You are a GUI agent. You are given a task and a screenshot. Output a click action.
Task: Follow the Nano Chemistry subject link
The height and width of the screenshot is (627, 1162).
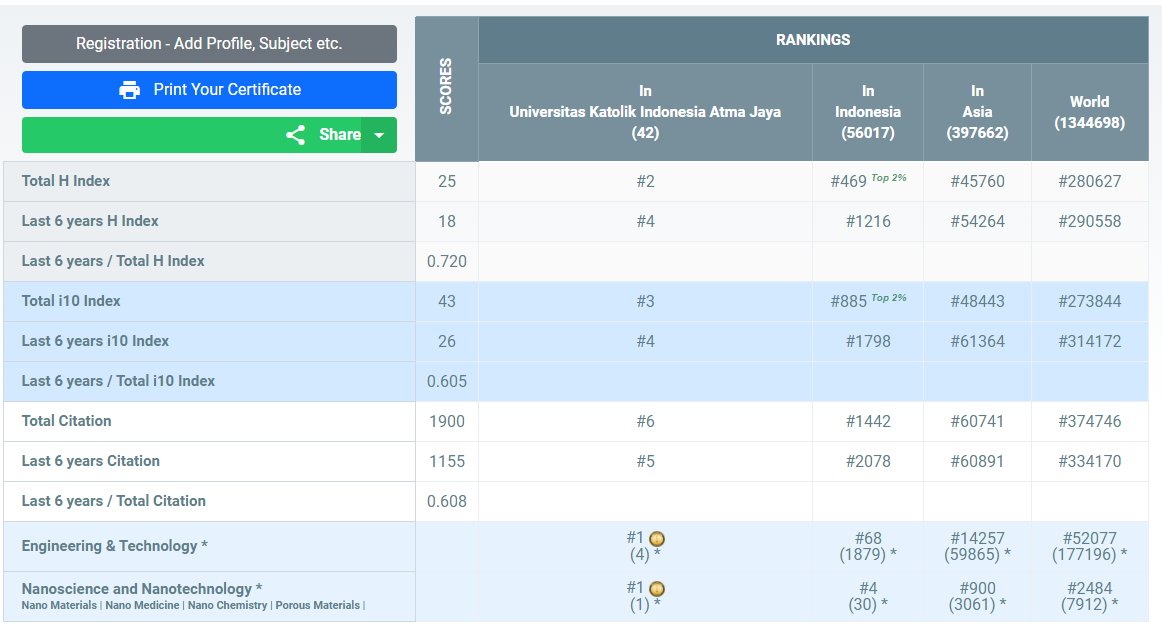click(x=227, y=605)
